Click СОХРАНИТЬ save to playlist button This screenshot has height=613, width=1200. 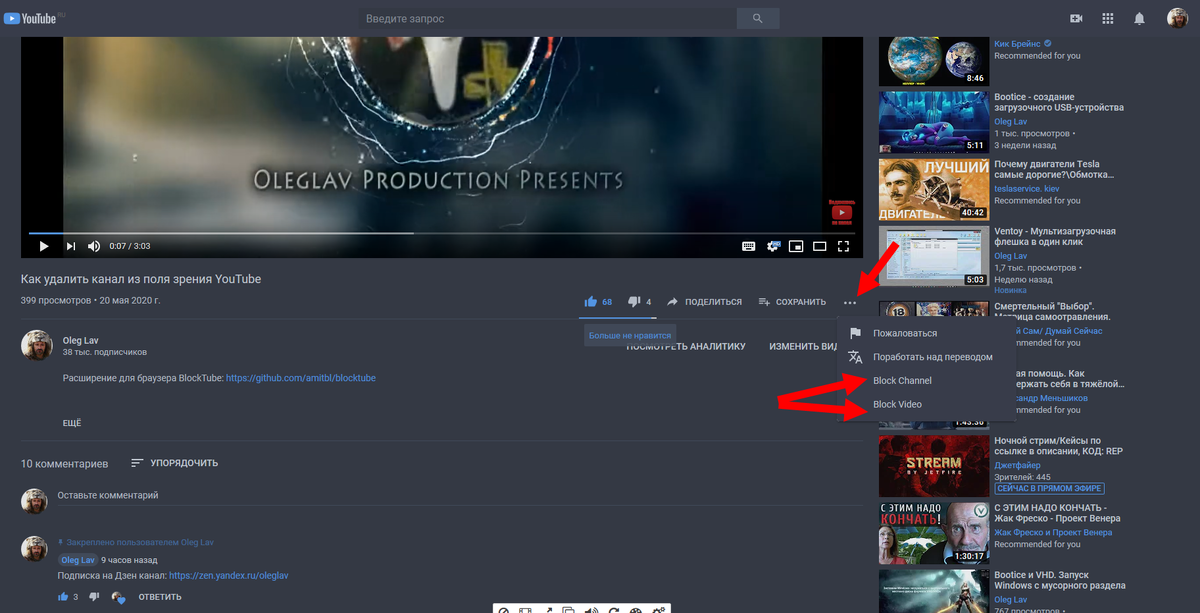coord(792,301)
